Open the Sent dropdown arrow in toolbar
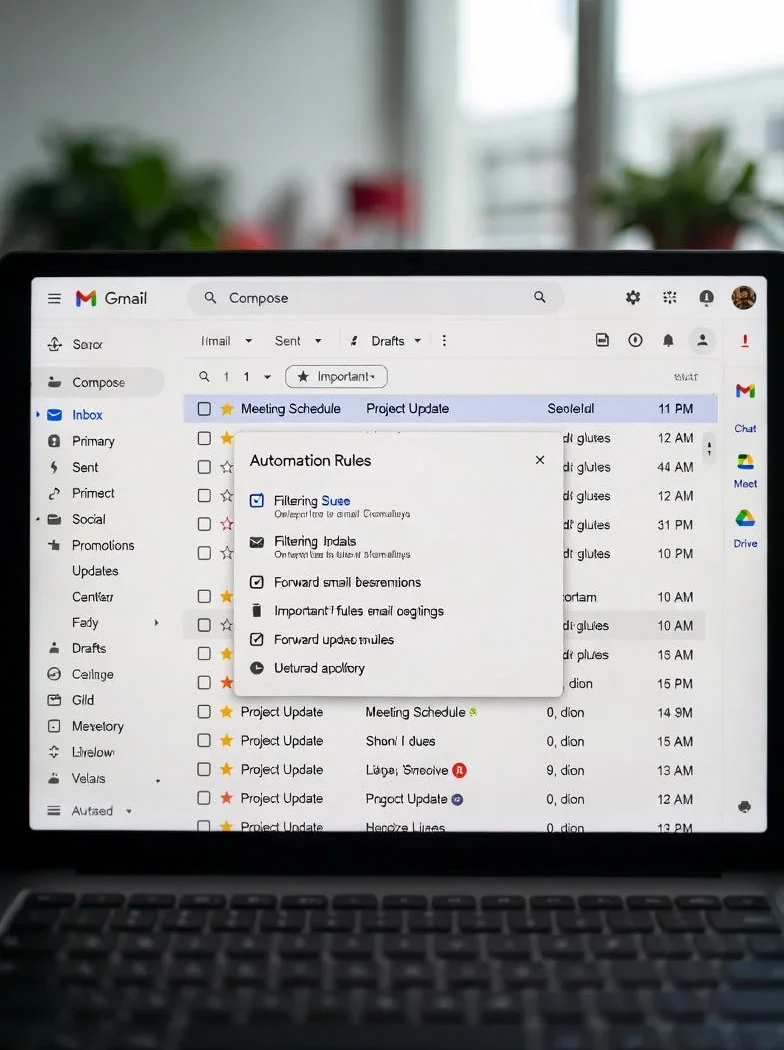The width and height of the screenshot is (784, 1050). tap(318, 341)
